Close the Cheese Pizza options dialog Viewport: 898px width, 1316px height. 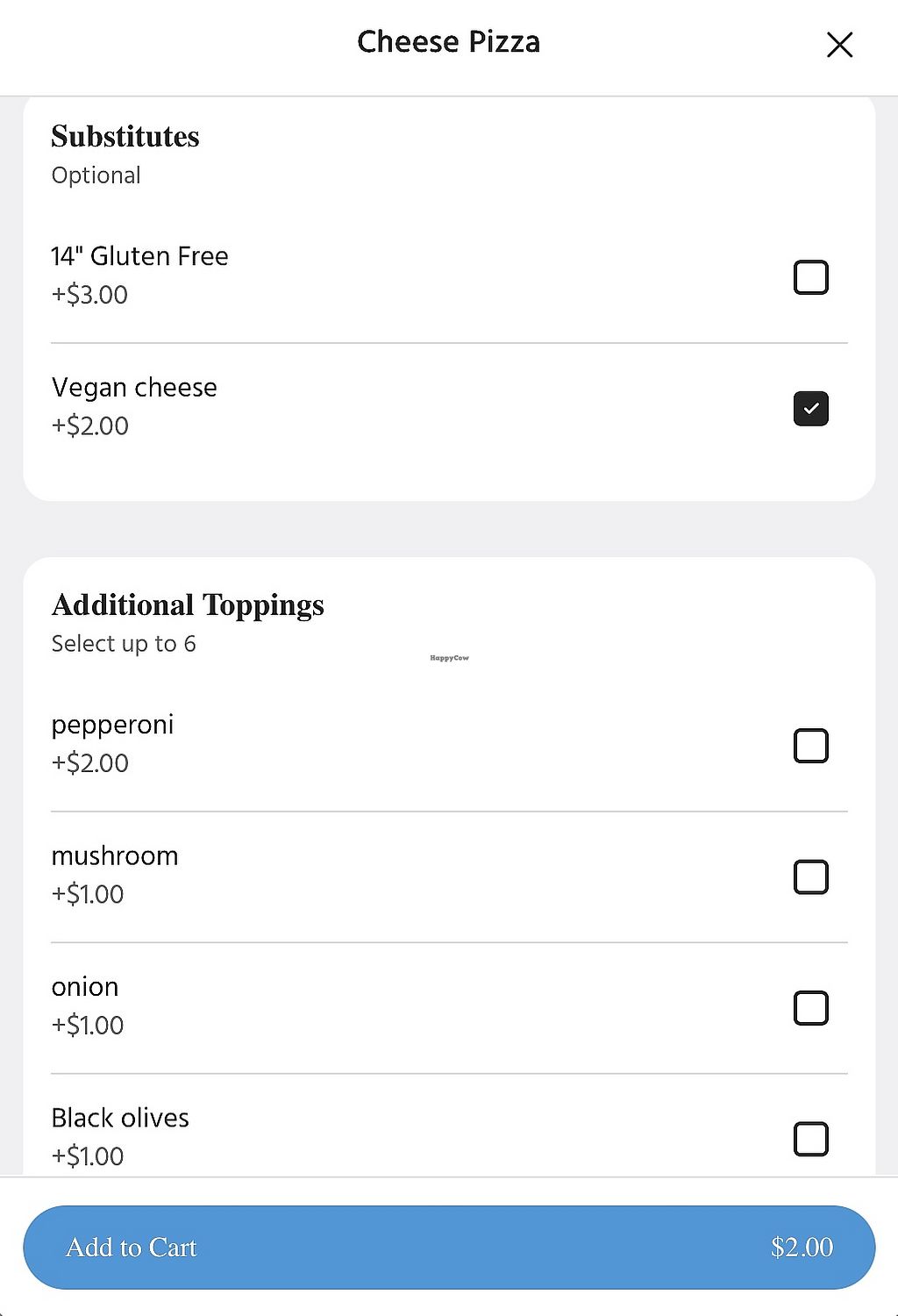pos(839,45)
